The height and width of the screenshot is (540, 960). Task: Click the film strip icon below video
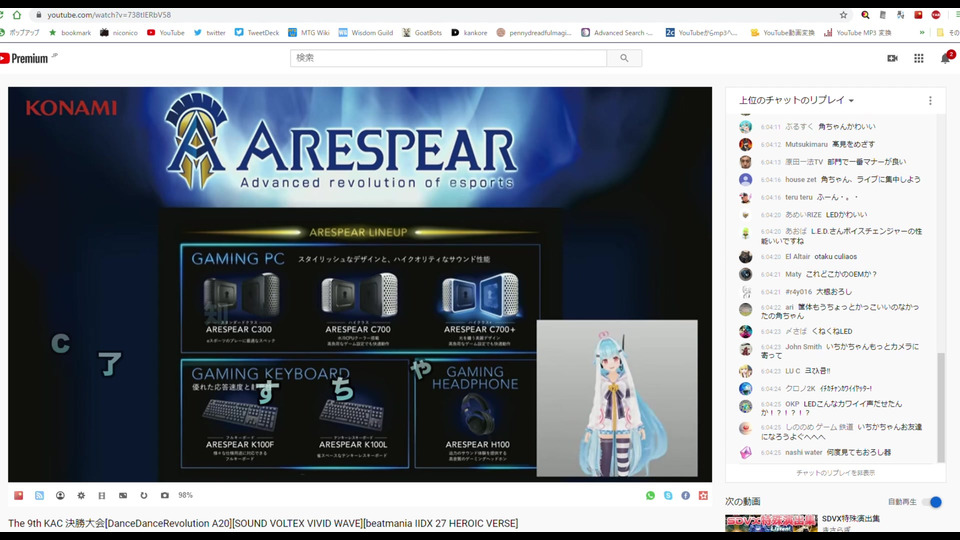coord(102,495)
